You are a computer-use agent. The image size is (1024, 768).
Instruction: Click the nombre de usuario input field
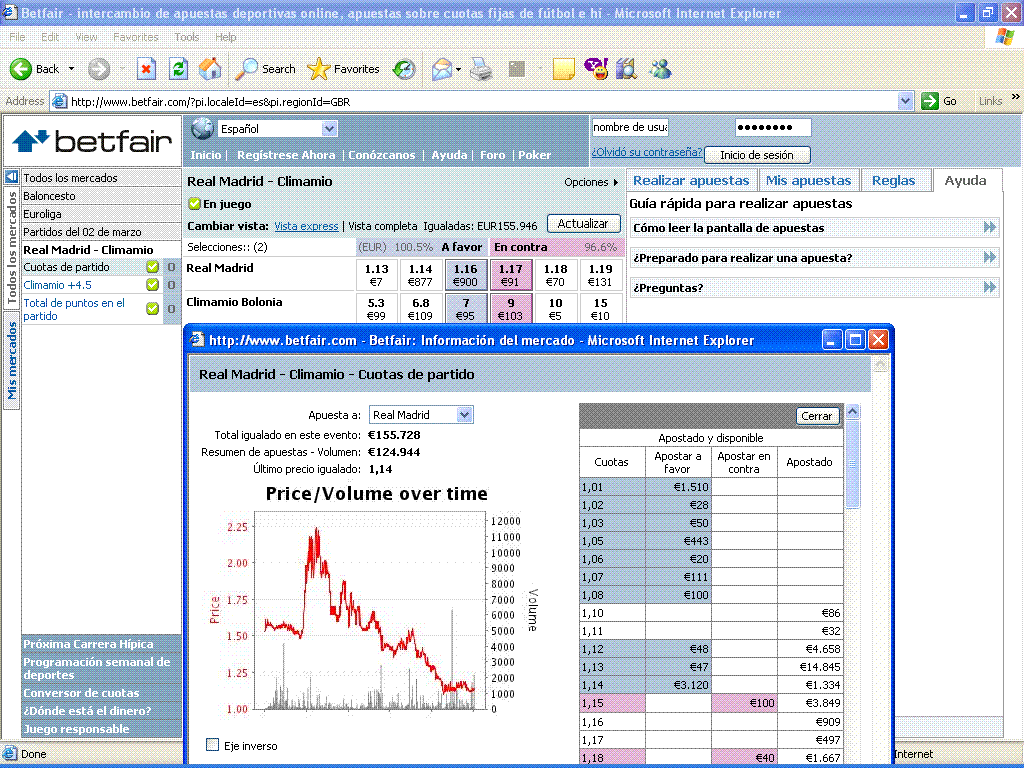[x=630, y=127]
